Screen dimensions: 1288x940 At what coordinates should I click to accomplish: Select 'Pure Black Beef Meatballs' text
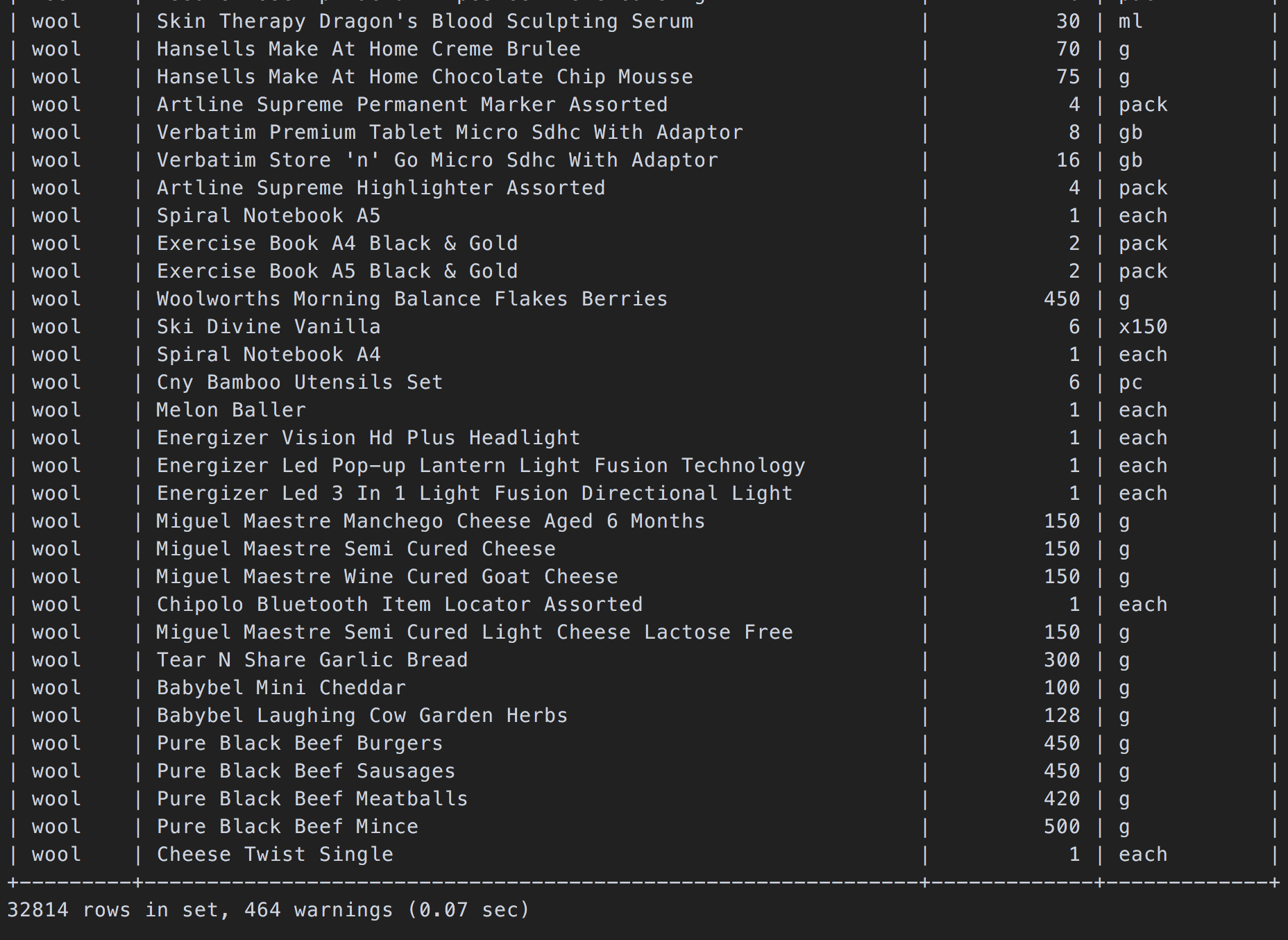tap(312, 799)
